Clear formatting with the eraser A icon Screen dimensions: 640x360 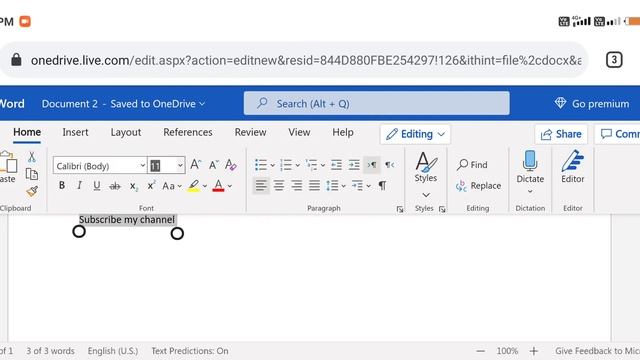[231, 165]
